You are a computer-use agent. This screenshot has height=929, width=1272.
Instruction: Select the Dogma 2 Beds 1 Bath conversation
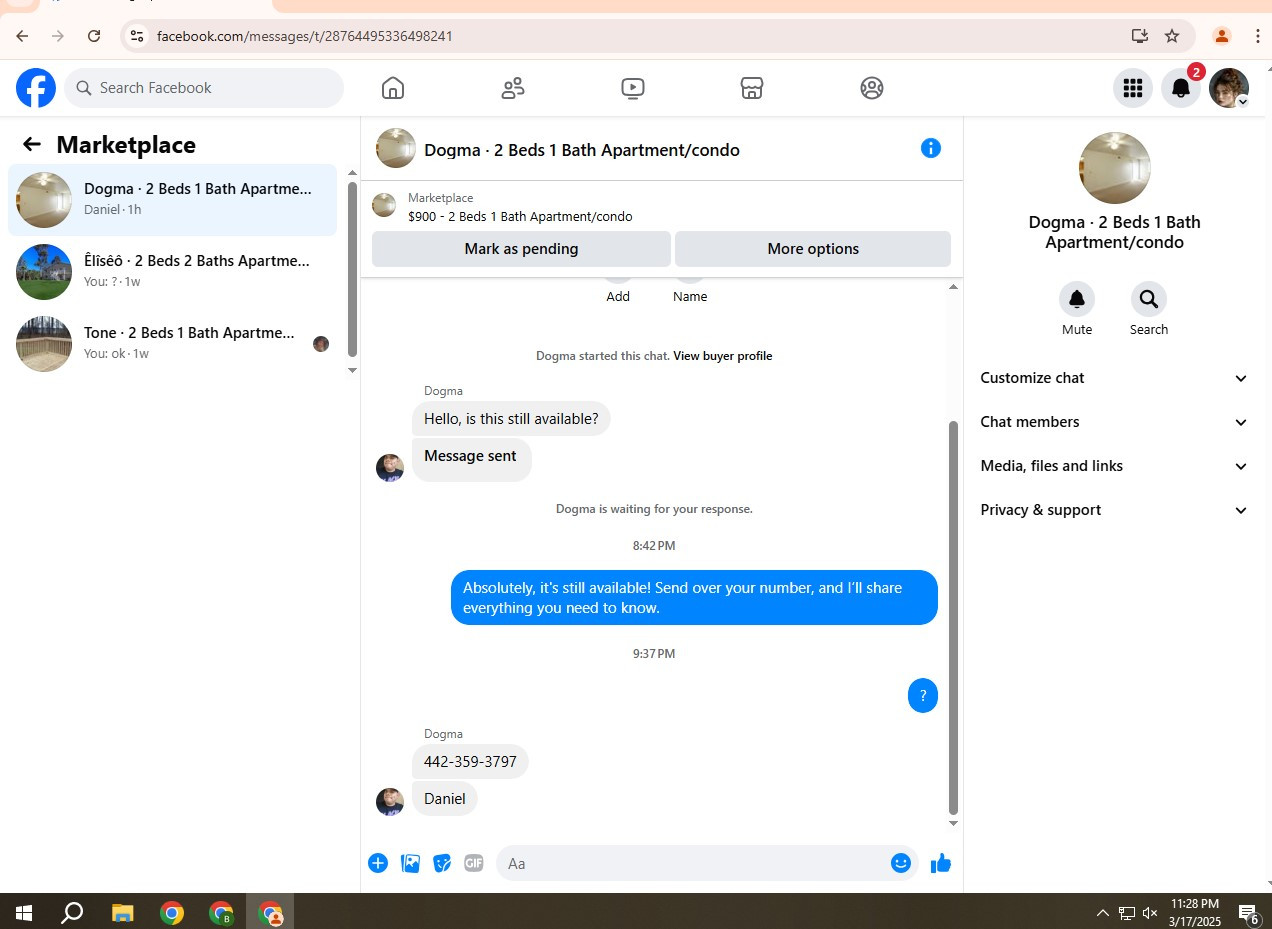point(173,199)
